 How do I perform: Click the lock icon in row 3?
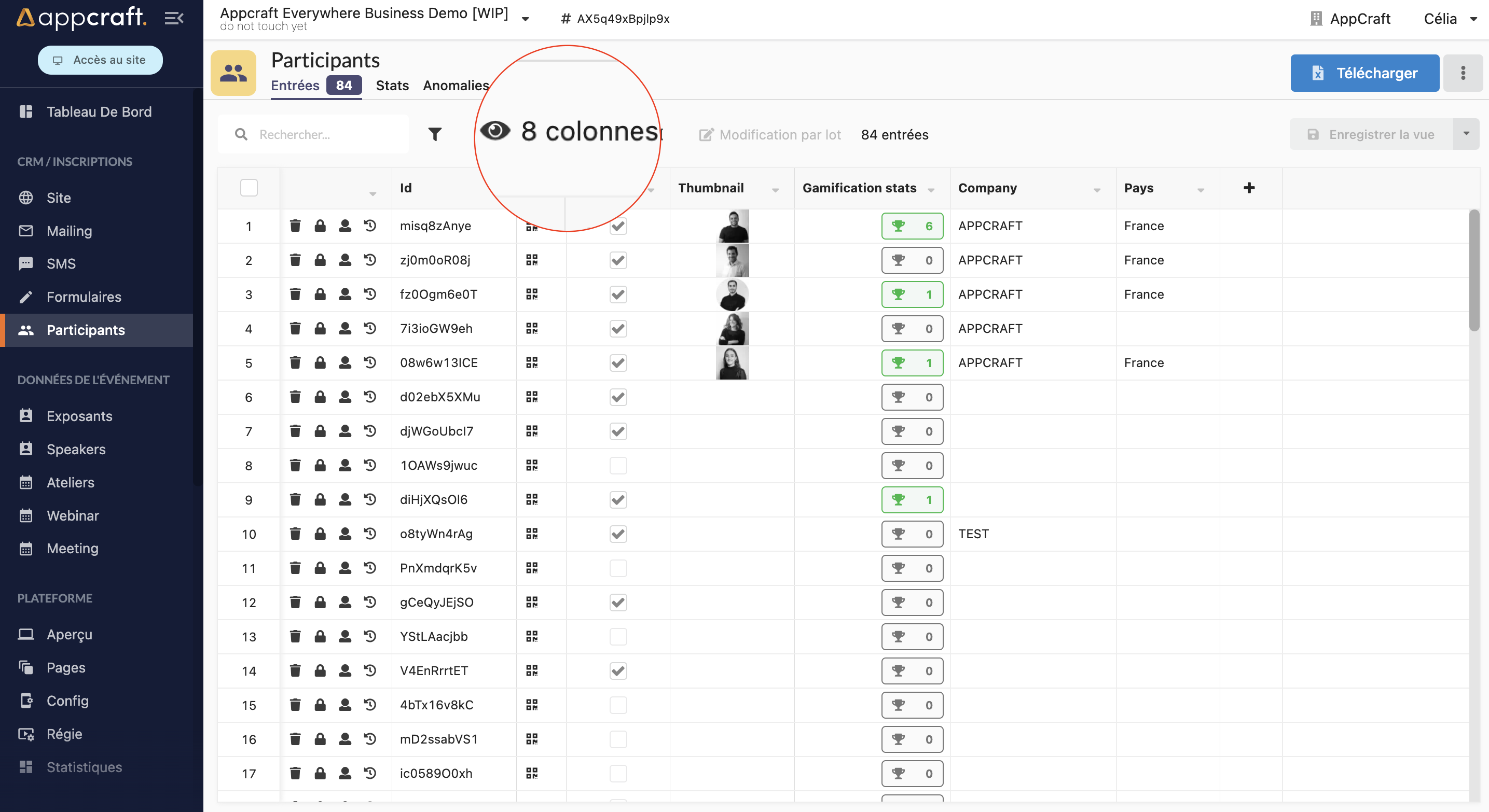tap(320, 294)
